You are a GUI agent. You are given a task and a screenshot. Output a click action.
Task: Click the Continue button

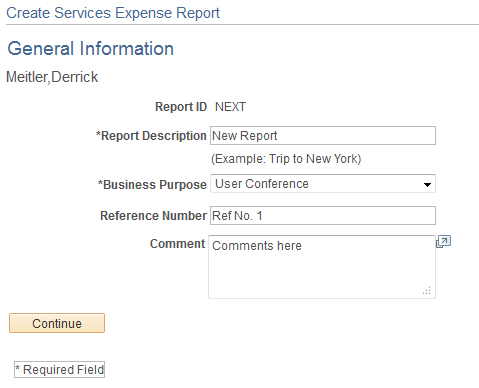[57, 323]
